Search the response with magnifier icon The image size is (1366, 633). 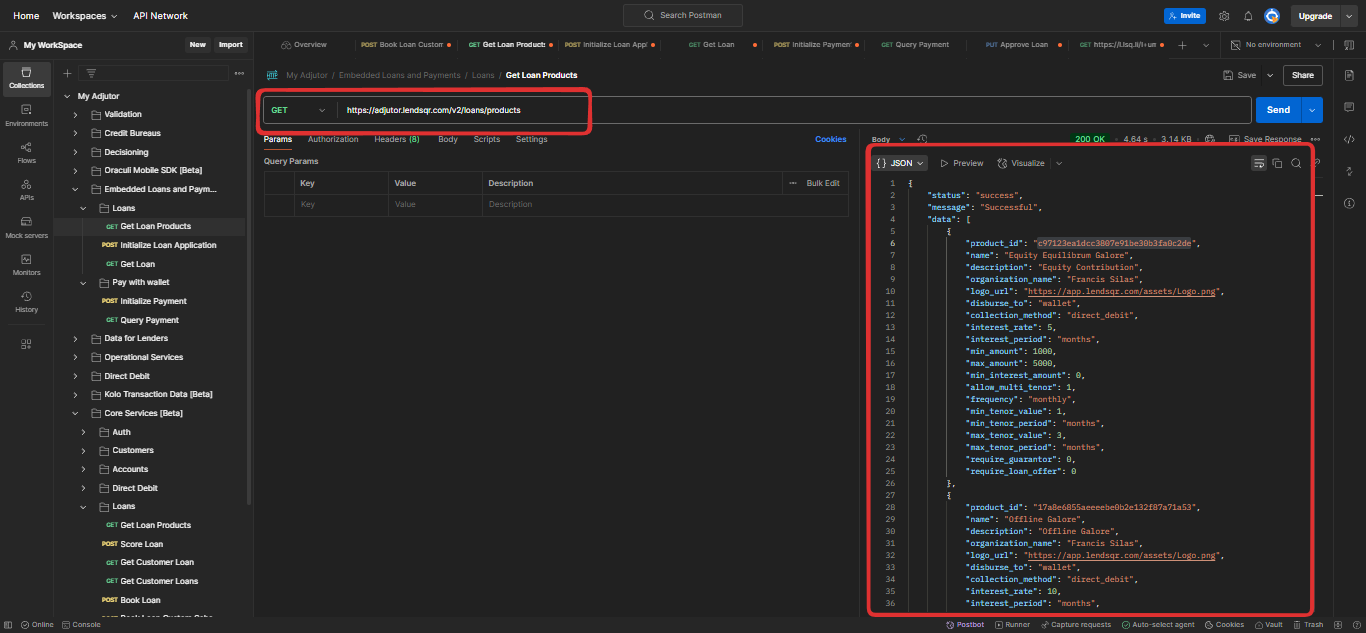click(1296, 163)
